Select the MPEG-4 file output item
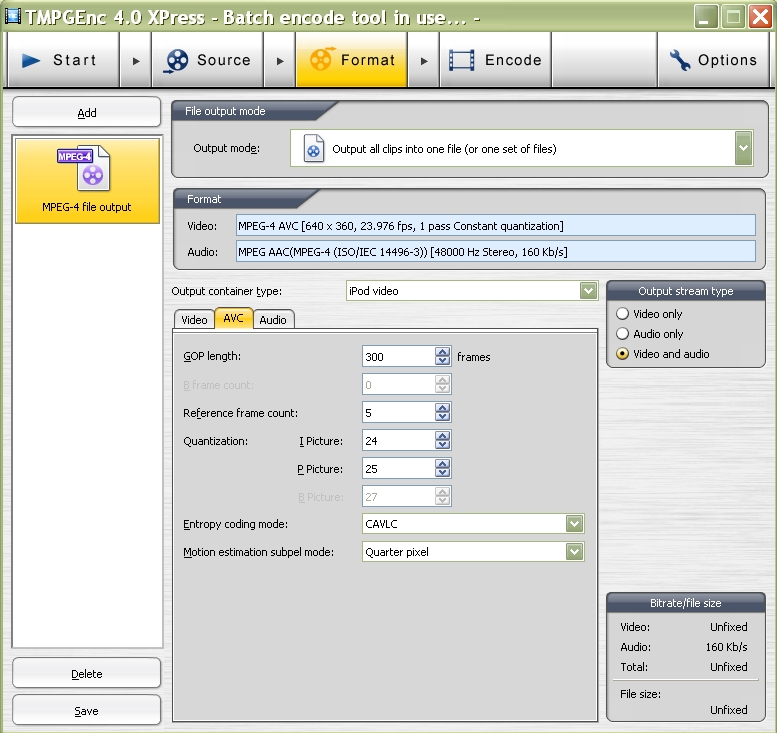Screen dimensions: 777x733 tap(87, 181)
